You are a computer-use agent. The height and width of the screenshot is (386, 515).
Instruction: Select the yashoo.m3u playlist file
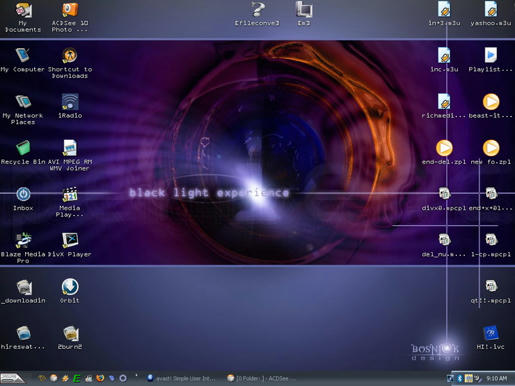click(491, 14)
